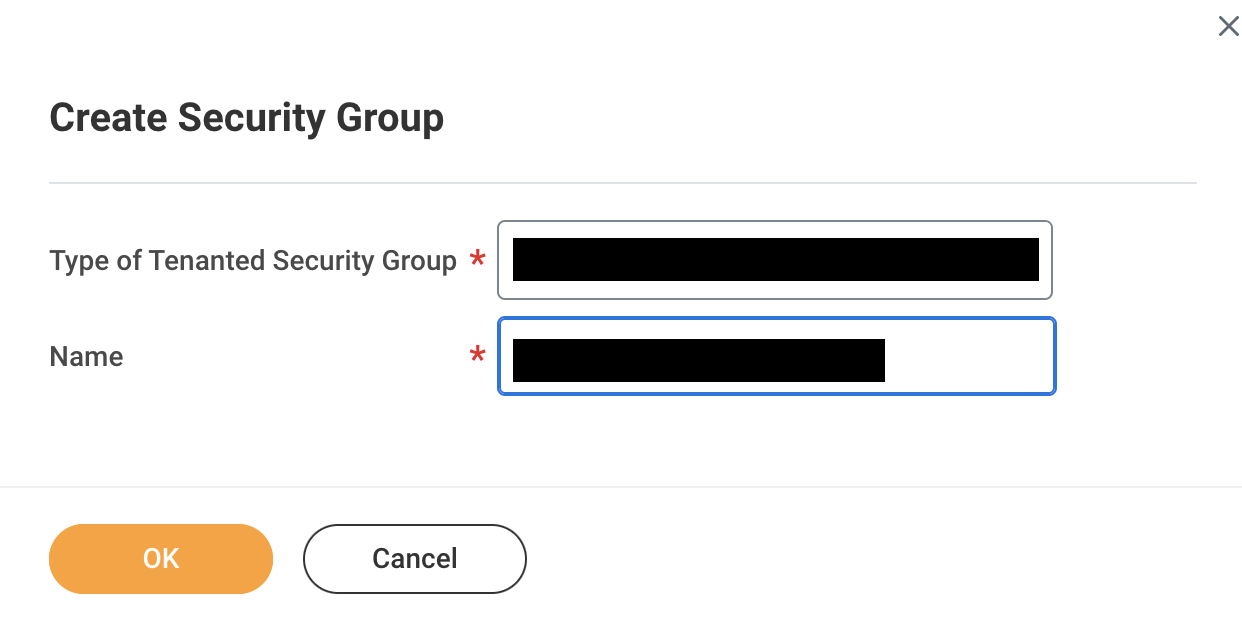Open the Type of Tenanted Security Group dropdown
The image size is (1242, 626).
(775, 260)
